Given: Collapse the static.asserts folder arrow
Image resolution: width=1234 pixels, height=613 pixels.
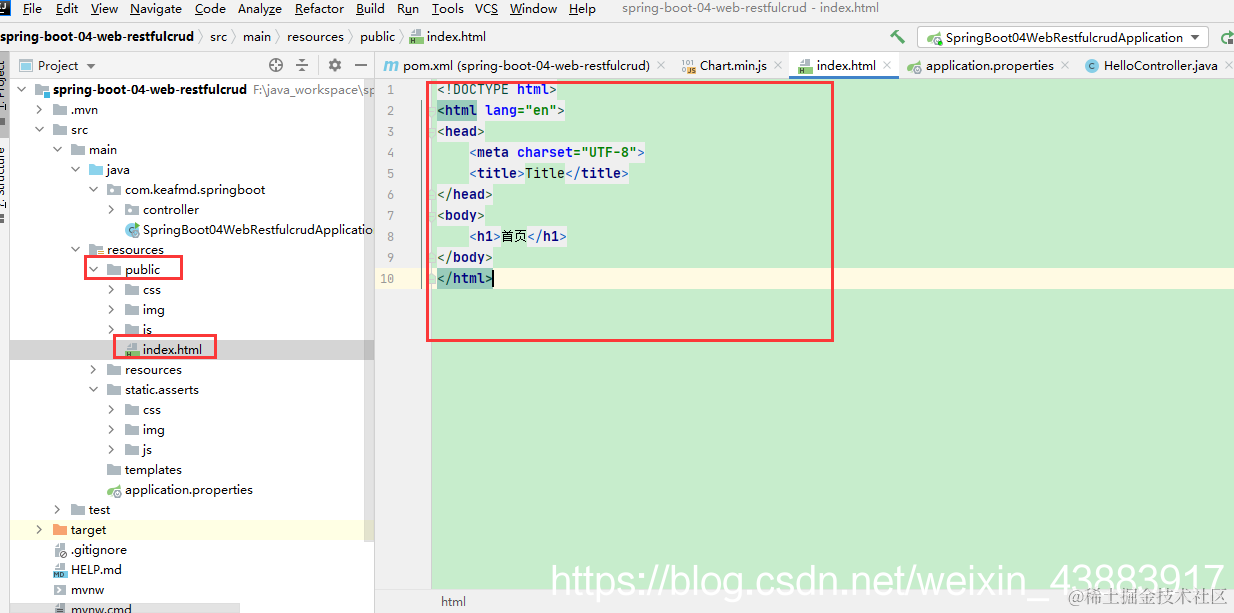Looking at the screenshot, I should 94,390.
